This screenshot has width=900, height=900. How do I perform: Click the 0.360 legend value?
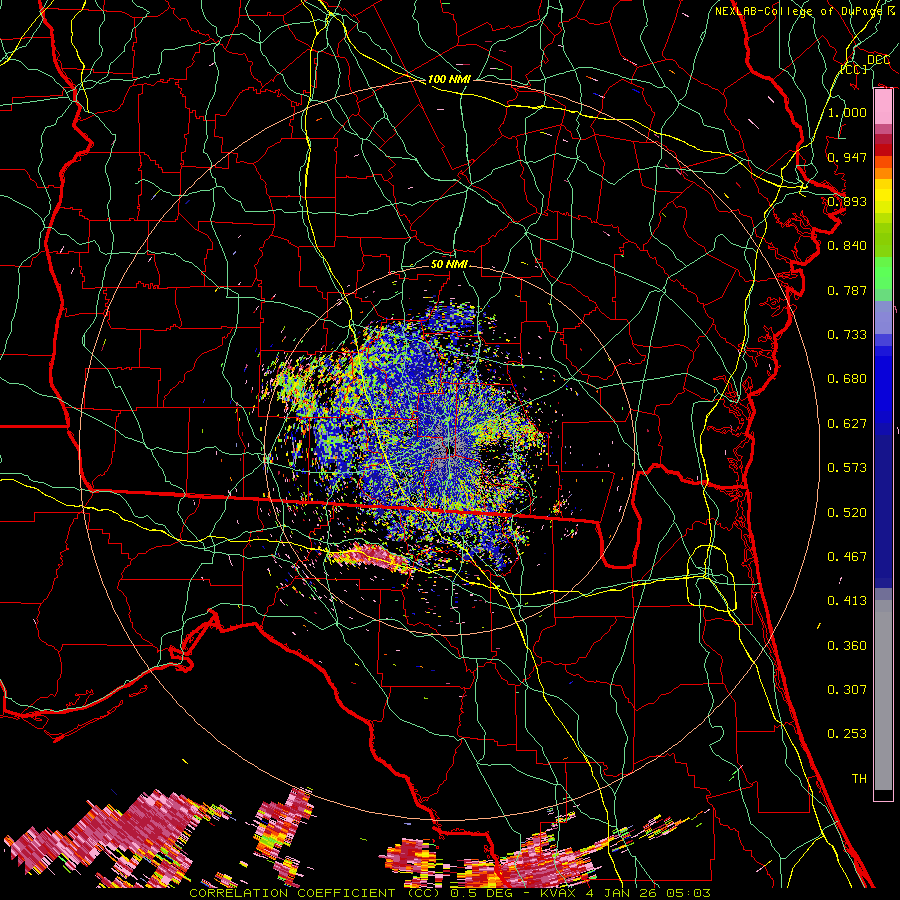click(847, 646)
